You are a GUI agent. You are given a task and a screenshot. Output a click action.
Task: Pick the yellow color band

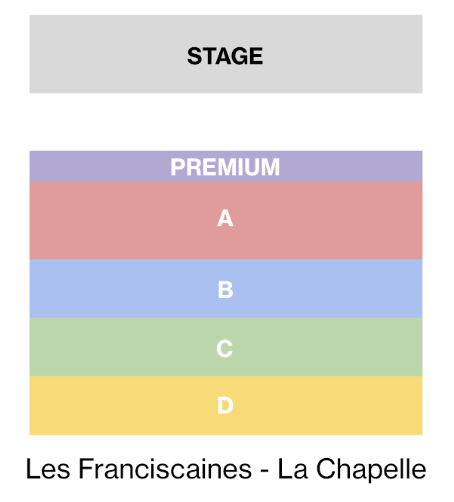click(226, 405)
